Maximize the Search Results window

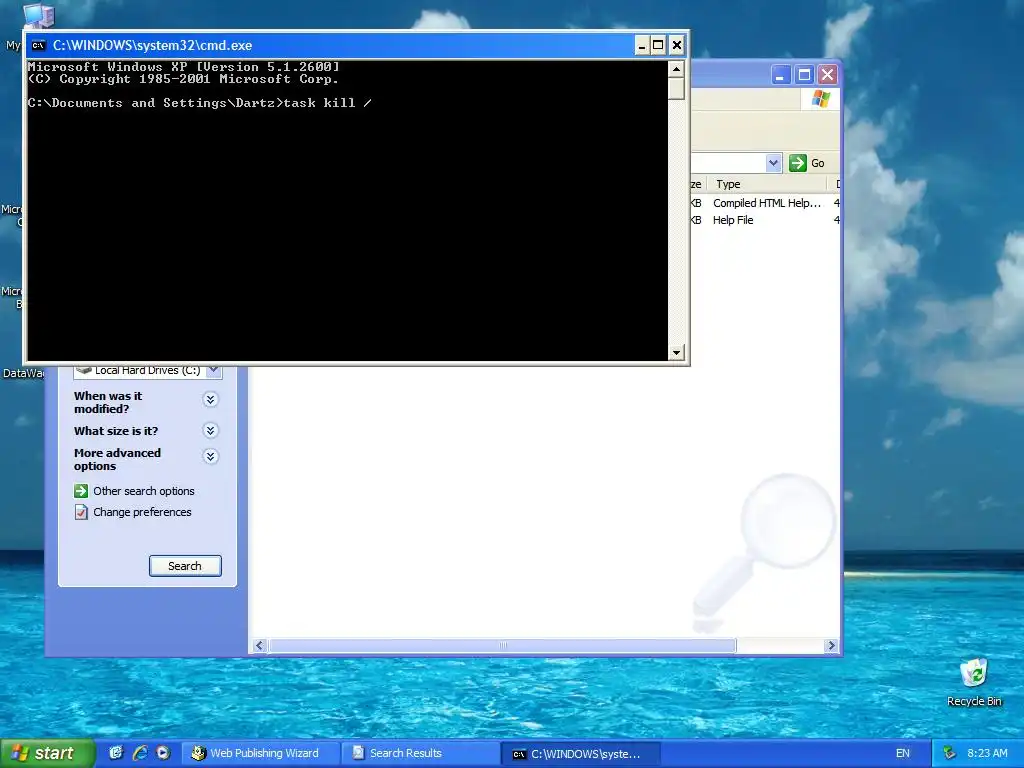tap(804, 75)
